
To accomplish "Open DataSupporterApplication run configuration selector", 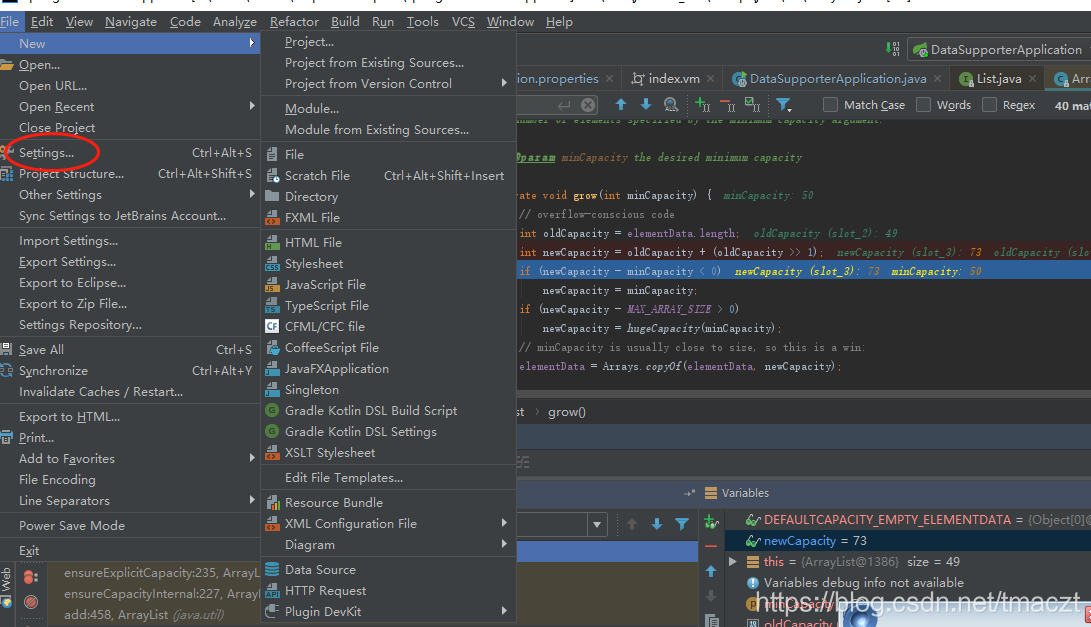I will (998, 49).
